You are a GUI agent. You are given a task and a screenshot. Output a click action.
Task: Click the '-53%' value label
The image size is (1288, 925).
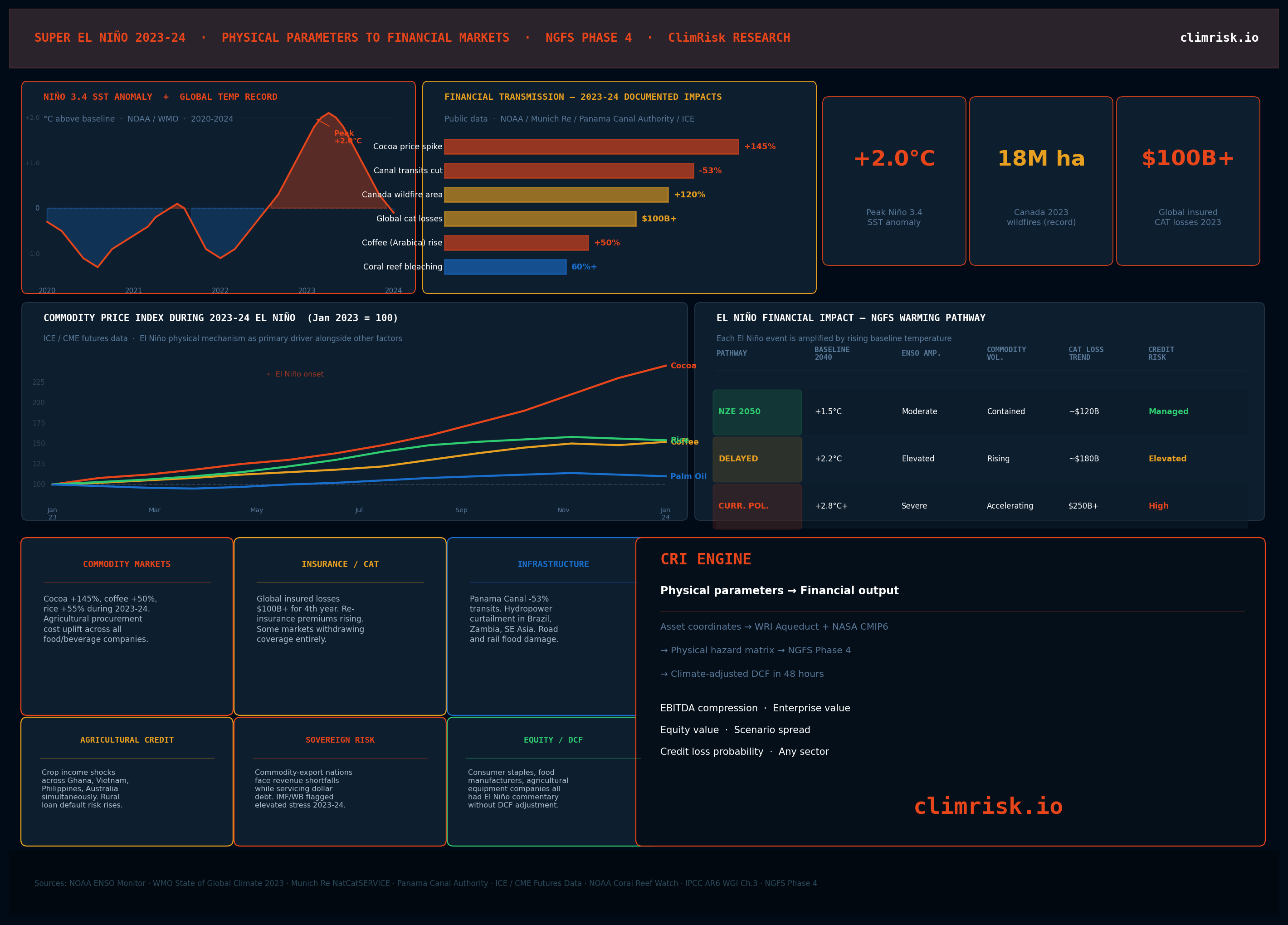tap(710, 171)
